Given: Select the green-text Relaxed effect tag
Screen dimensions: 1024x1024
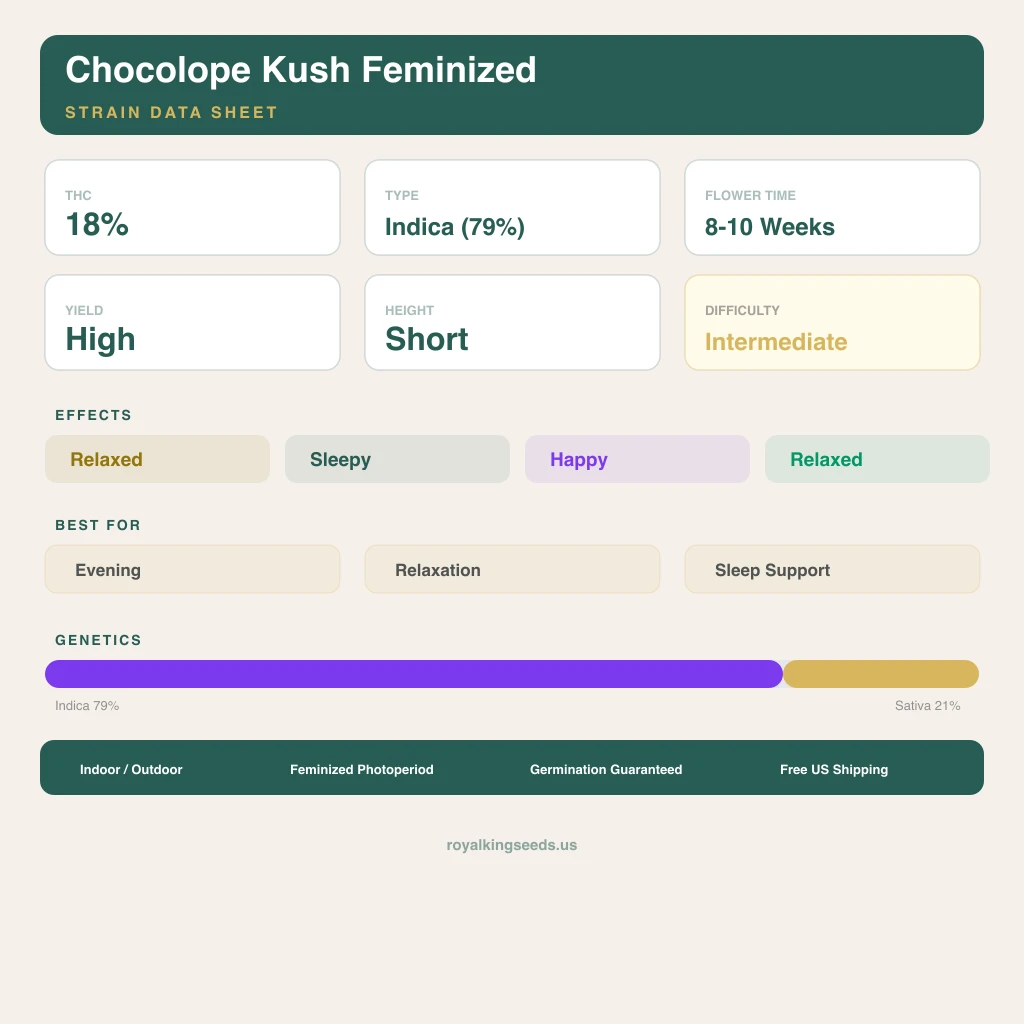Looking at the screenshot, I should point(877,459).
